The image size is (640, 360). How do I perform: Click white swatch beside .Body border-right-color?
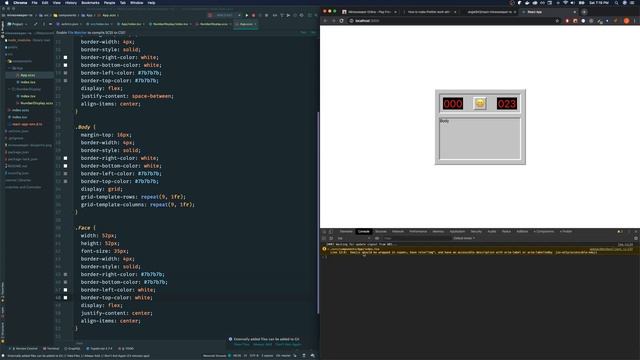click(x=65, y=158)
